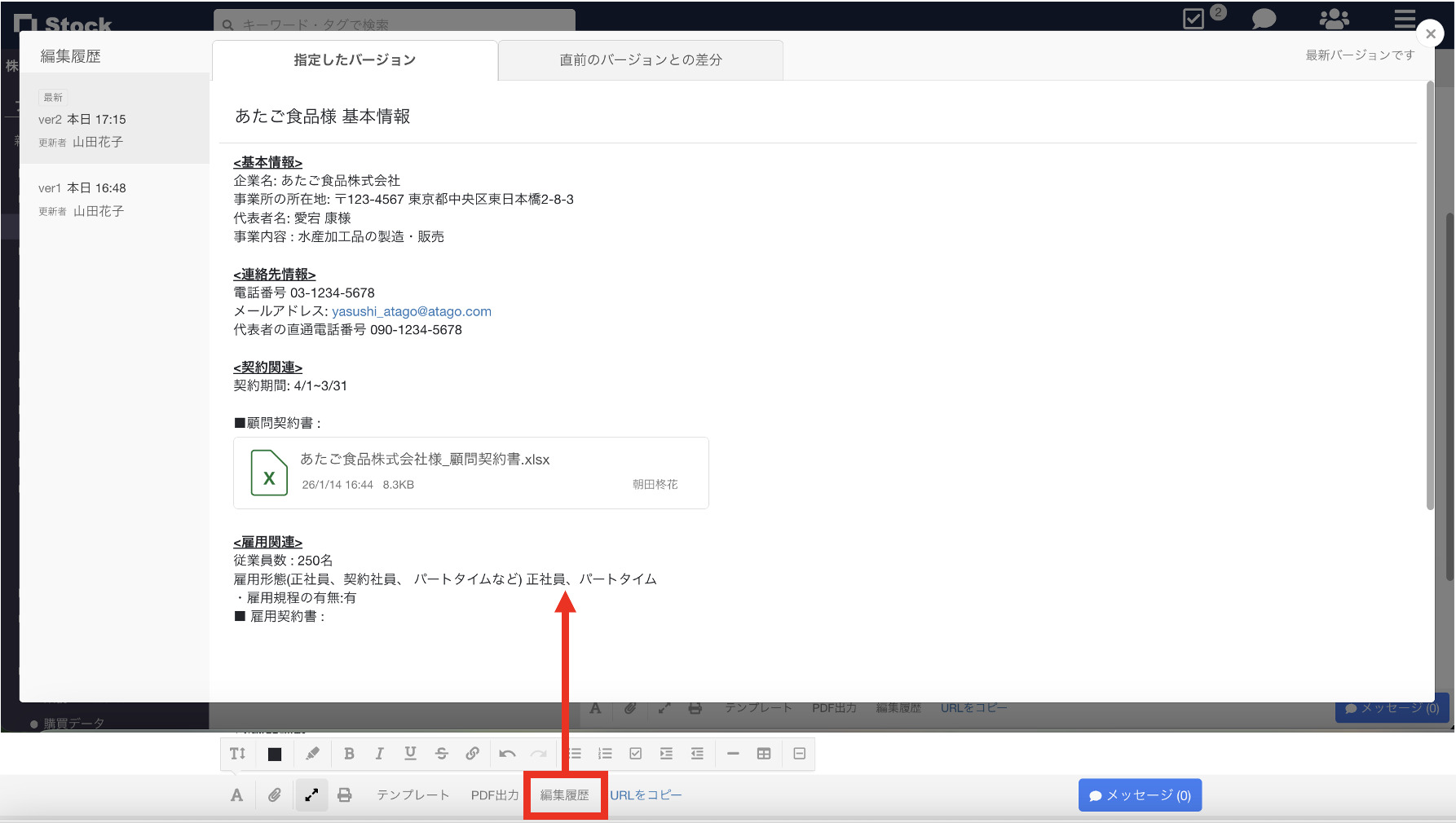Select the text size tool in the editor toolbar
This screenshot has width=1456, height=823.
click(x=236, y=754)
